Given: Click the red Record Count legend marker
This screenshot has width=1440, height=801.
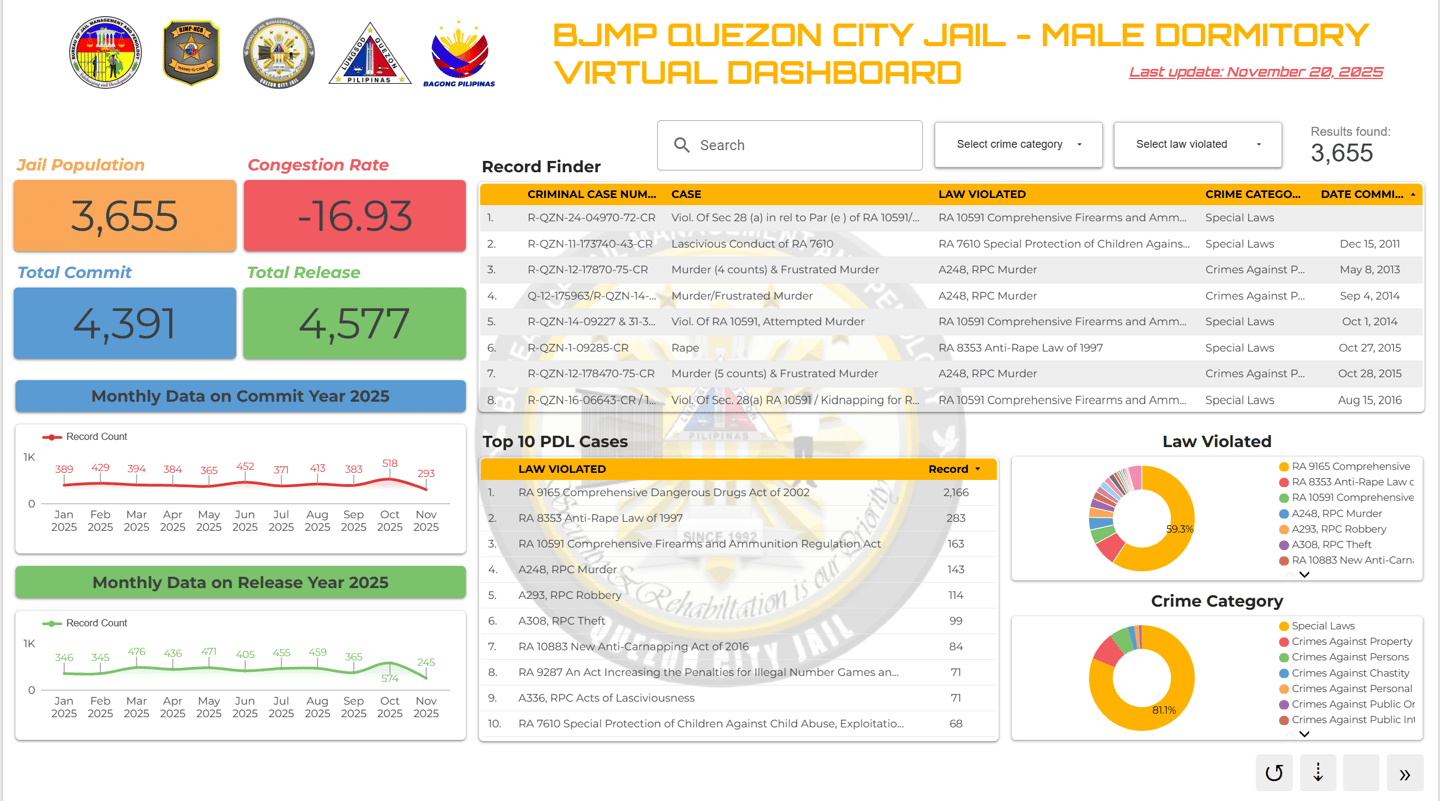Looking at the screenshot, I should click(x=51, y=437).
